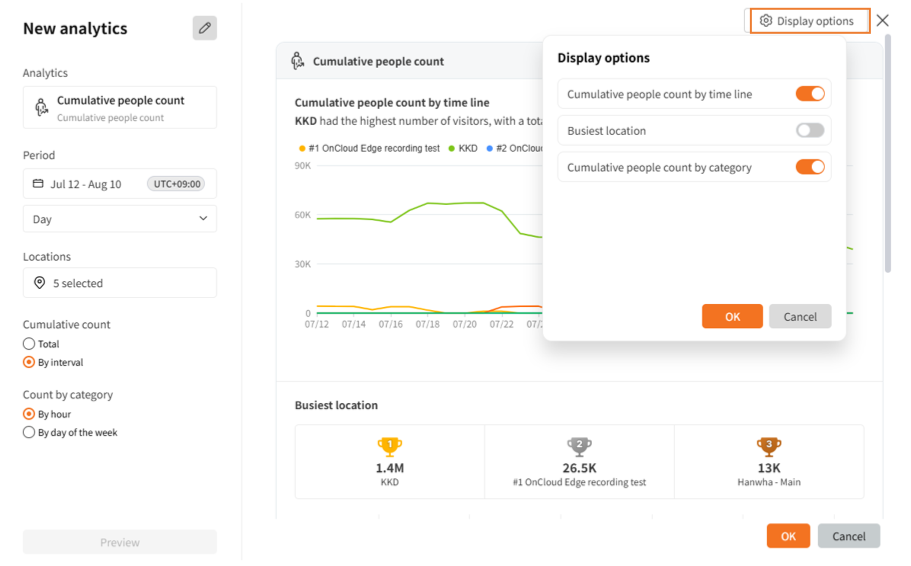This screenshot has height=566, width=911.
Task: Click Cancel in Display options popup
Action: [x=799, y=316]
